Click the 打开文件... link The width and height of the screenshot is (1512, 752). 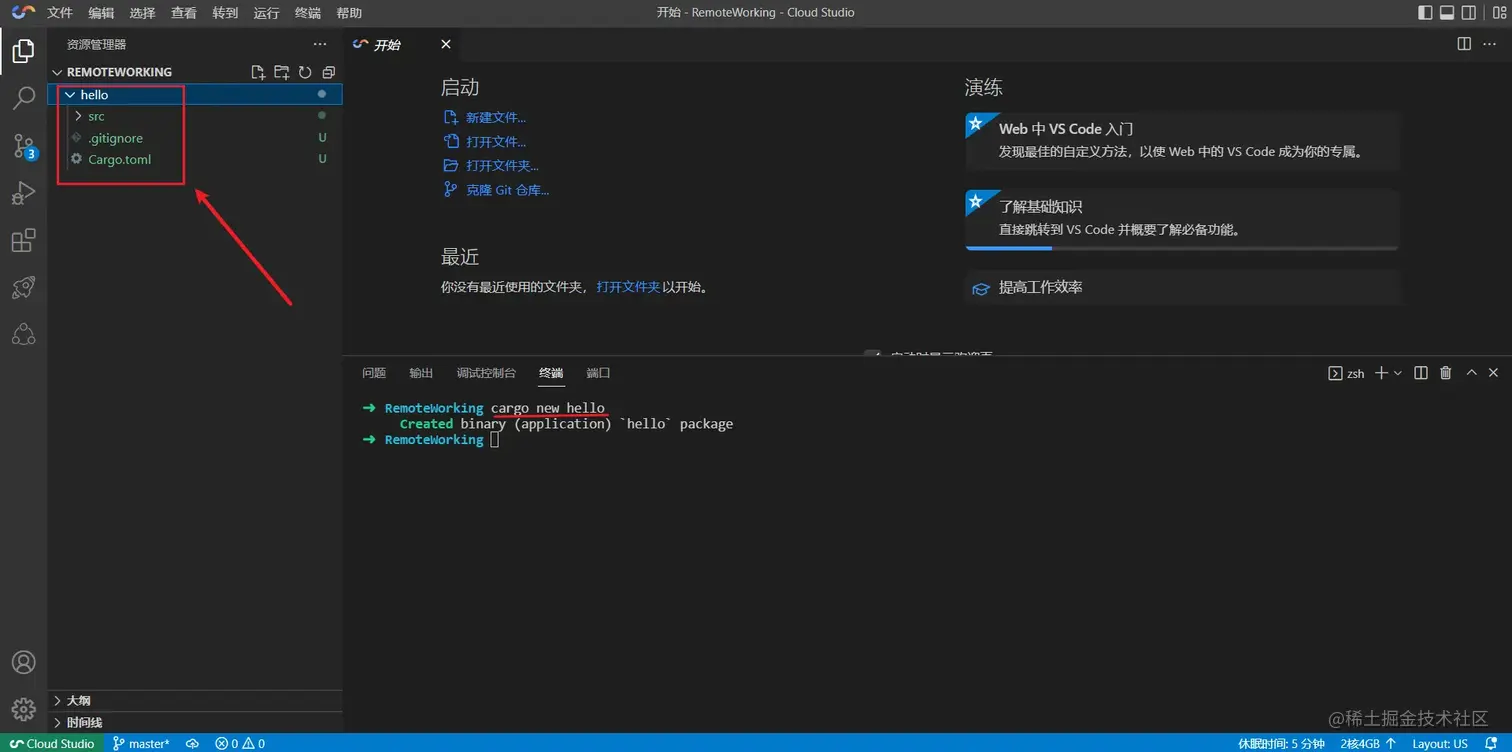coord(495,142)
